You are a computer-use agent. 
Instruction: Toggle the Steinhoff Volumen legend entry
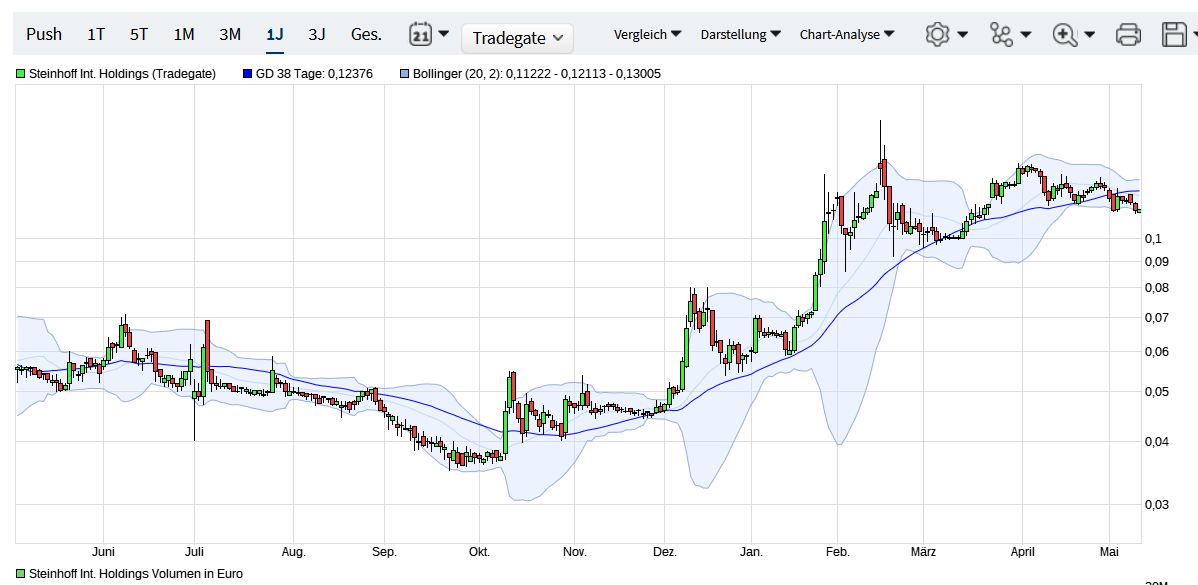pos(19,574)
